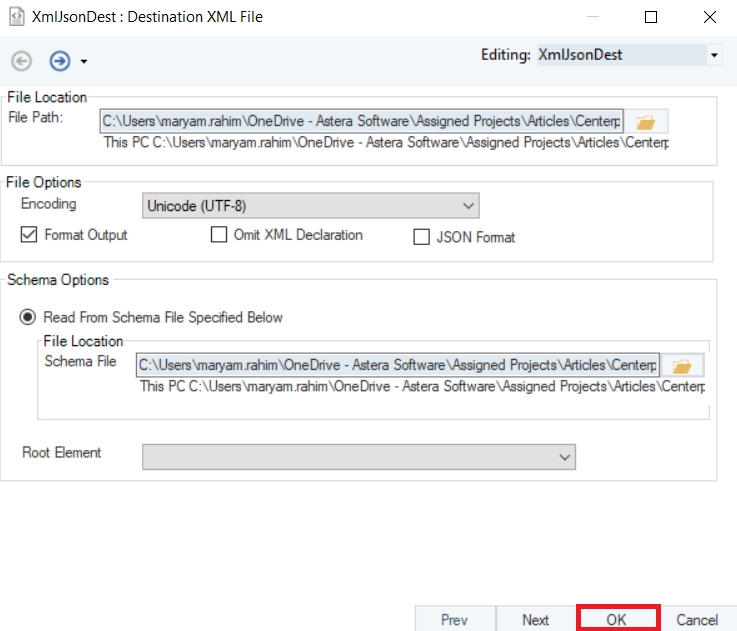
Task: Click the XmlJsonDest document icon in title bar
Action: tap(17, 17)
